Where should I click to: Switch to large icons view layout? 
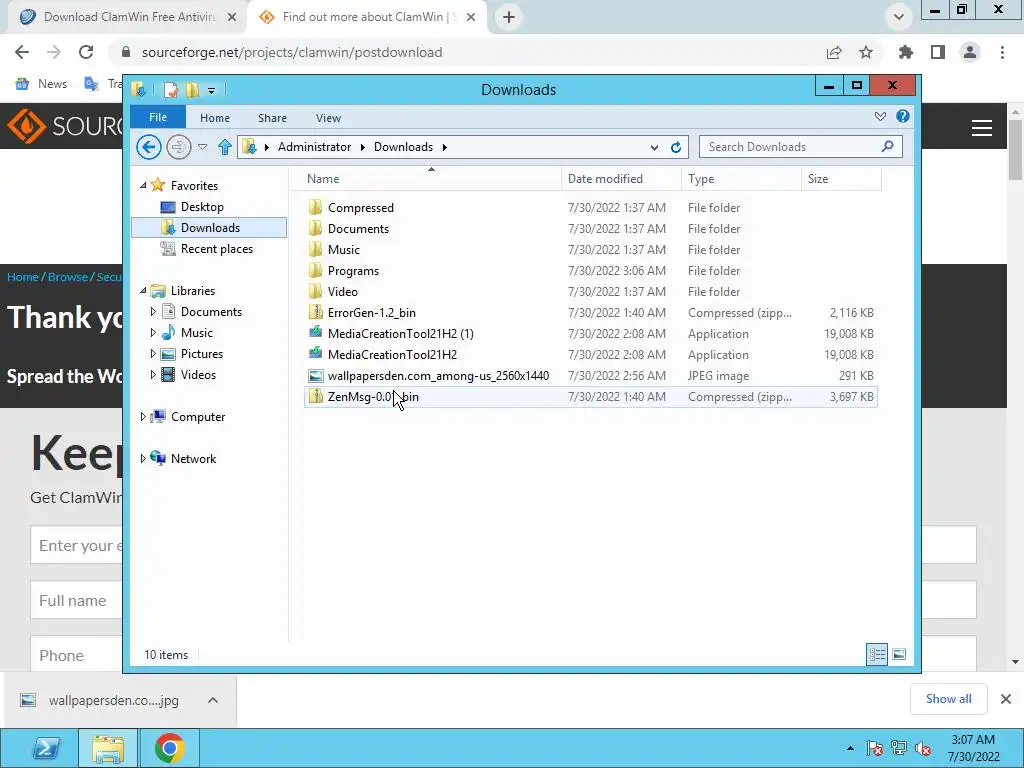click(899, 654)
